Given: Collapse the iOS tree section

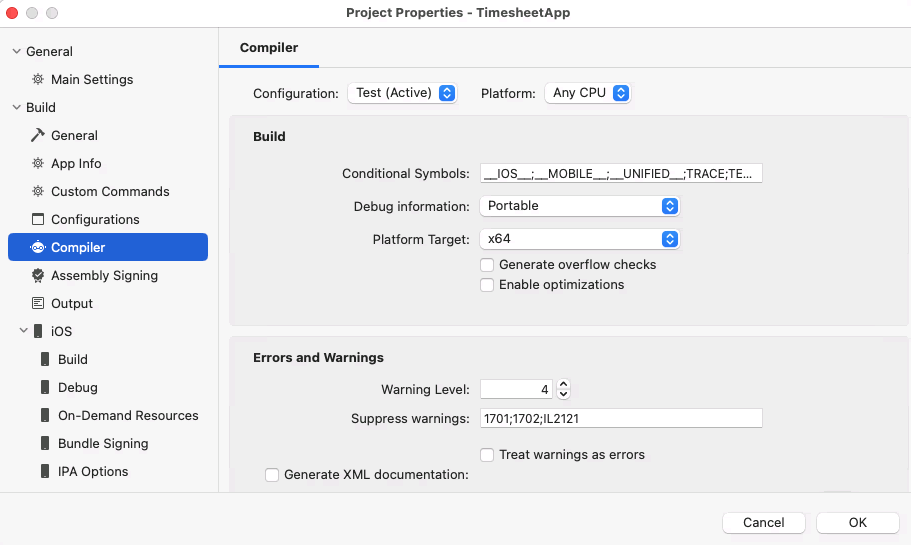Looking at the screenshot, I should pyautogui.click(x=23, y=331).
